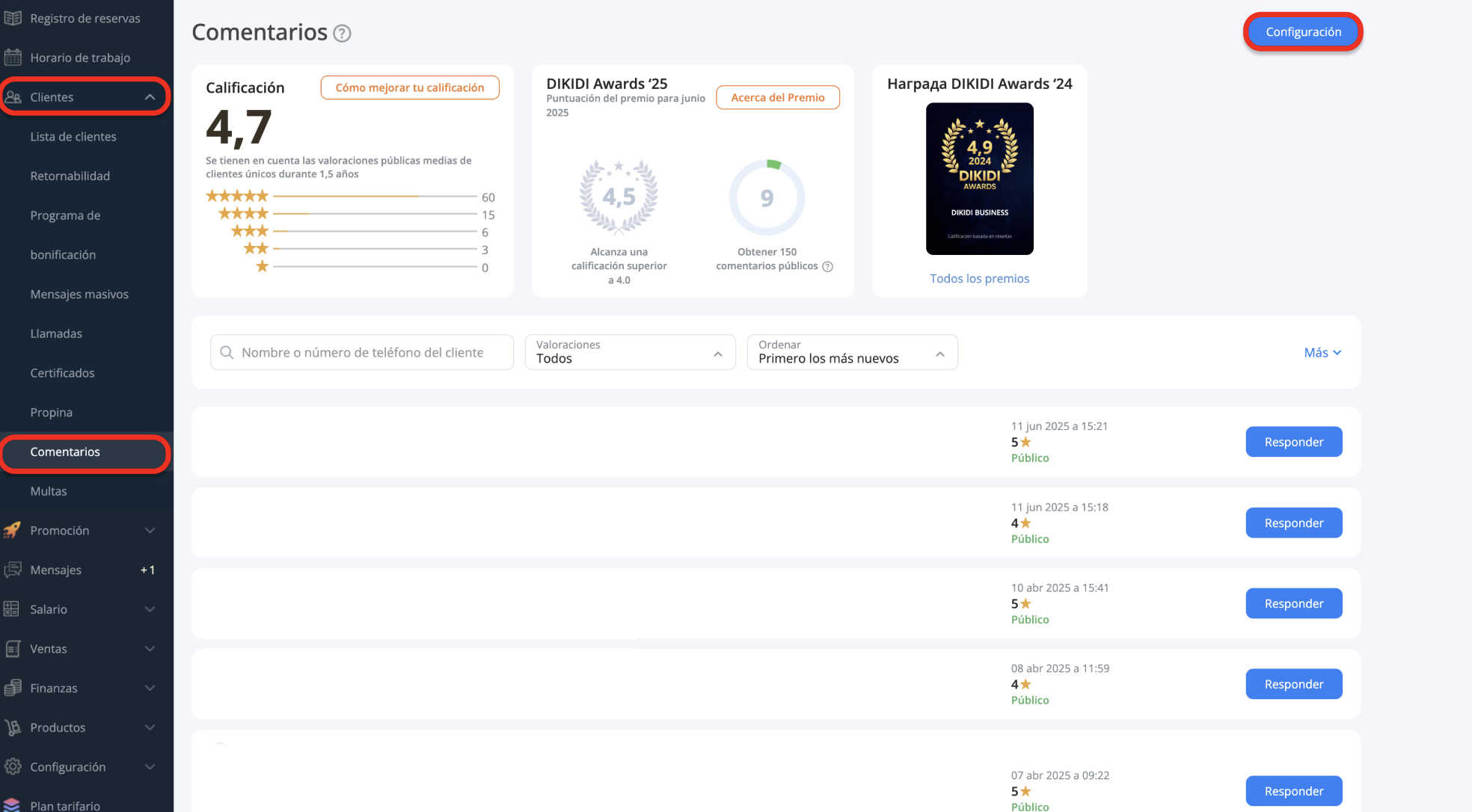Click Acerca del Premio button
The height and width of the screenshot is (812, 1472).
[x=778, y=97]
